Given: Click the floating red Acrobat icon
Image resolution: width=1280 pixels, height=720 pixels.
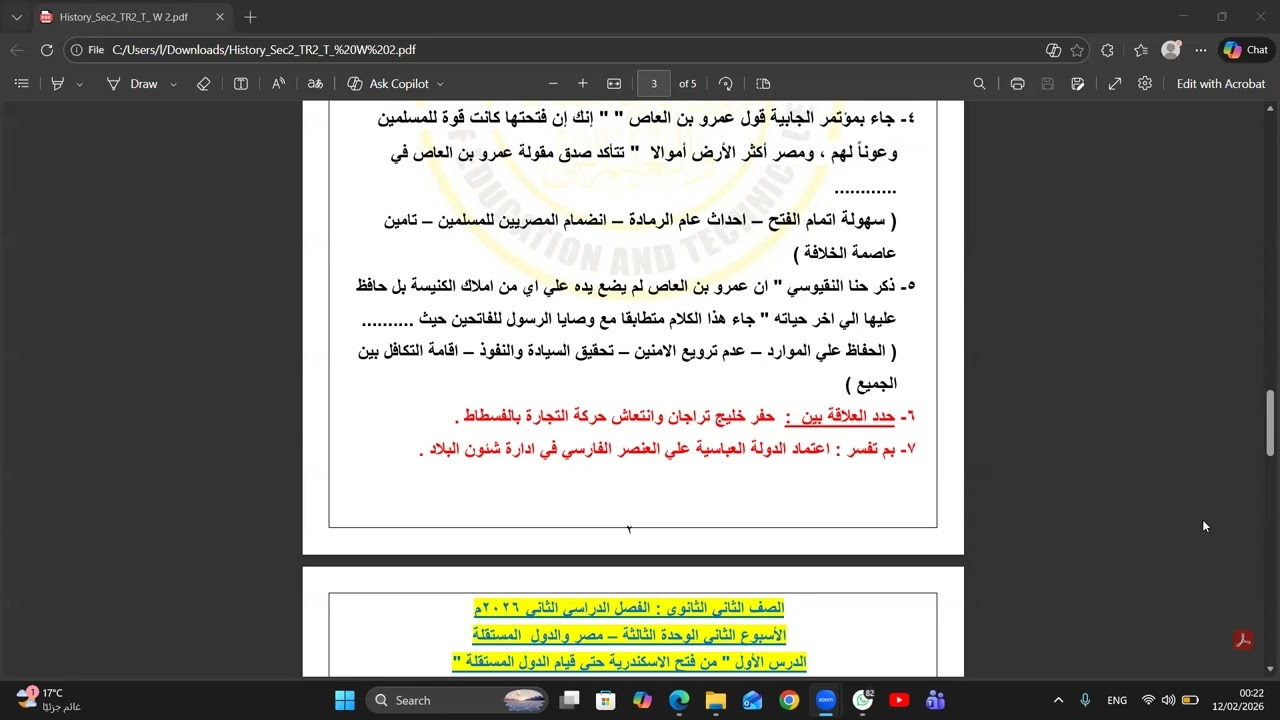Looking at the screenshot, I should 1244,640.
